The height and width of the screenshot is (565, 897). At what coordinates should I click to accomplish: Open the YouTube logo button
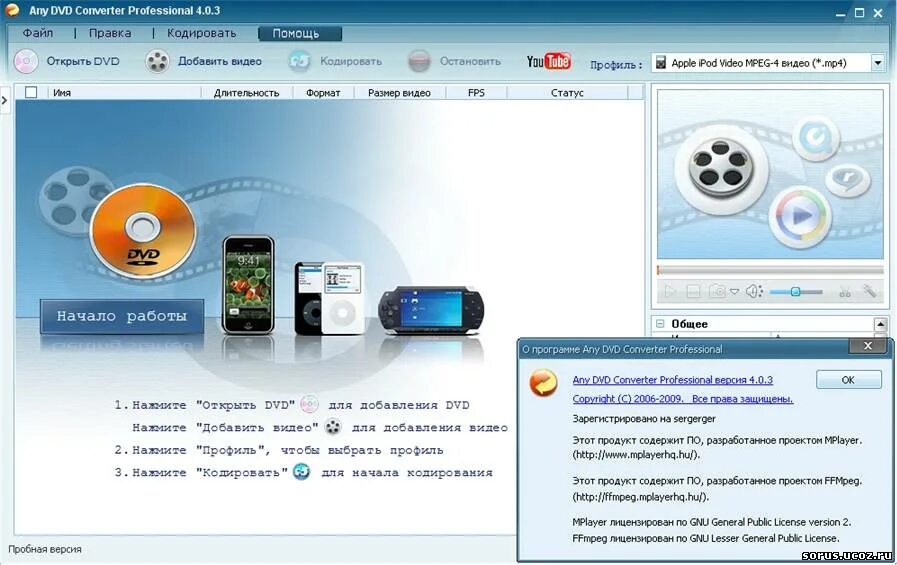pyautogui.click(x=549, y=61)
